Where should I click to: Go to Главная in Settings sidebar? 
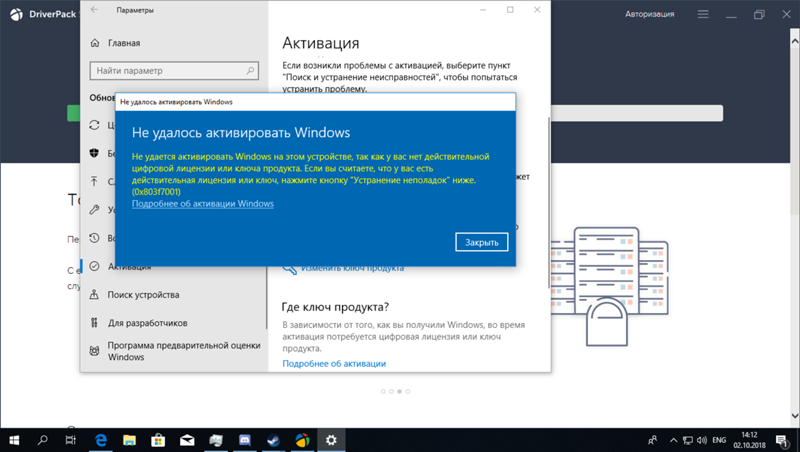[124, 43]
